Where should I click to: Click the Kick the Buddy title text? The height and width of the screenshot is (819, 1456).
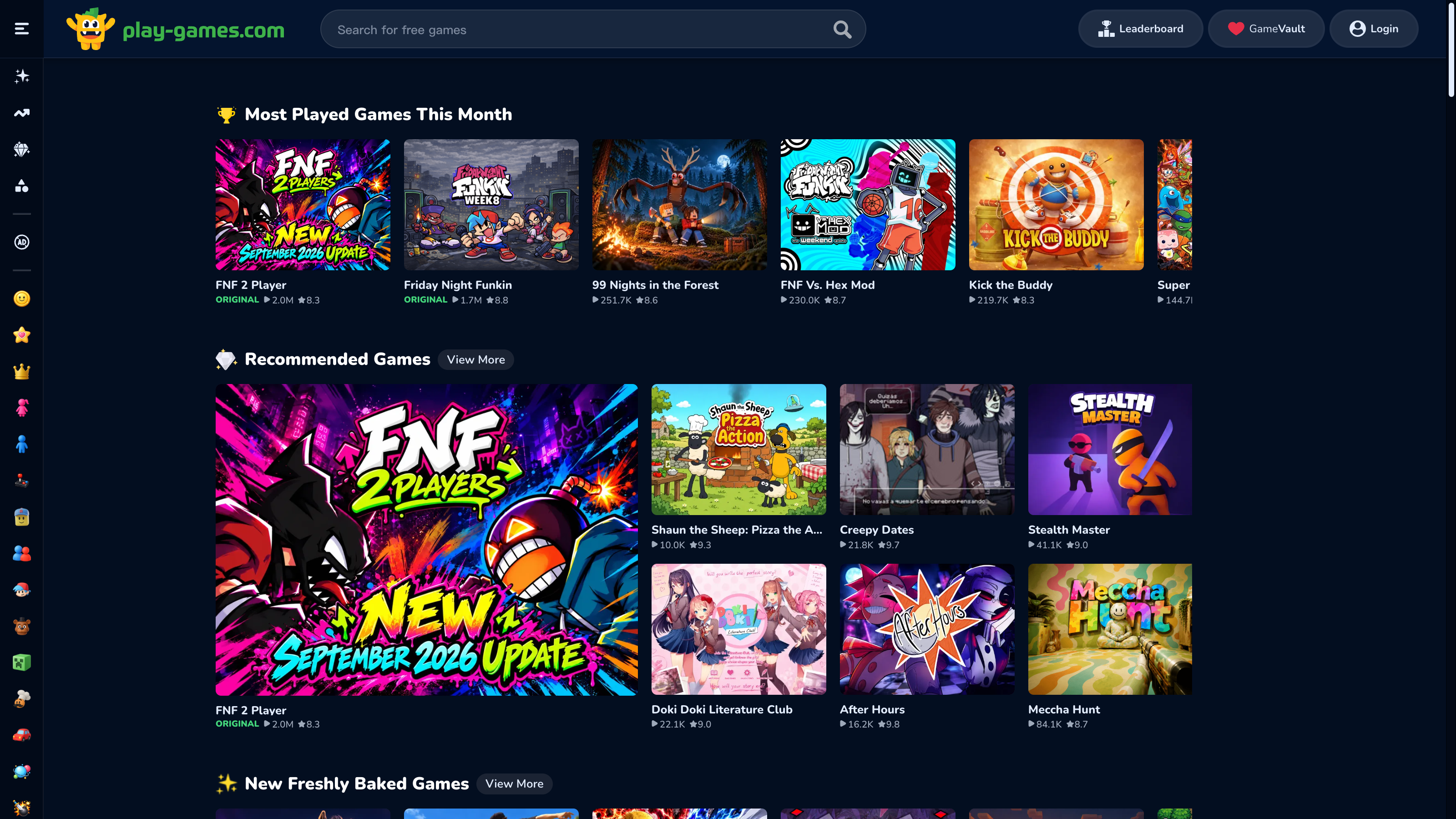click(1011, 285)
